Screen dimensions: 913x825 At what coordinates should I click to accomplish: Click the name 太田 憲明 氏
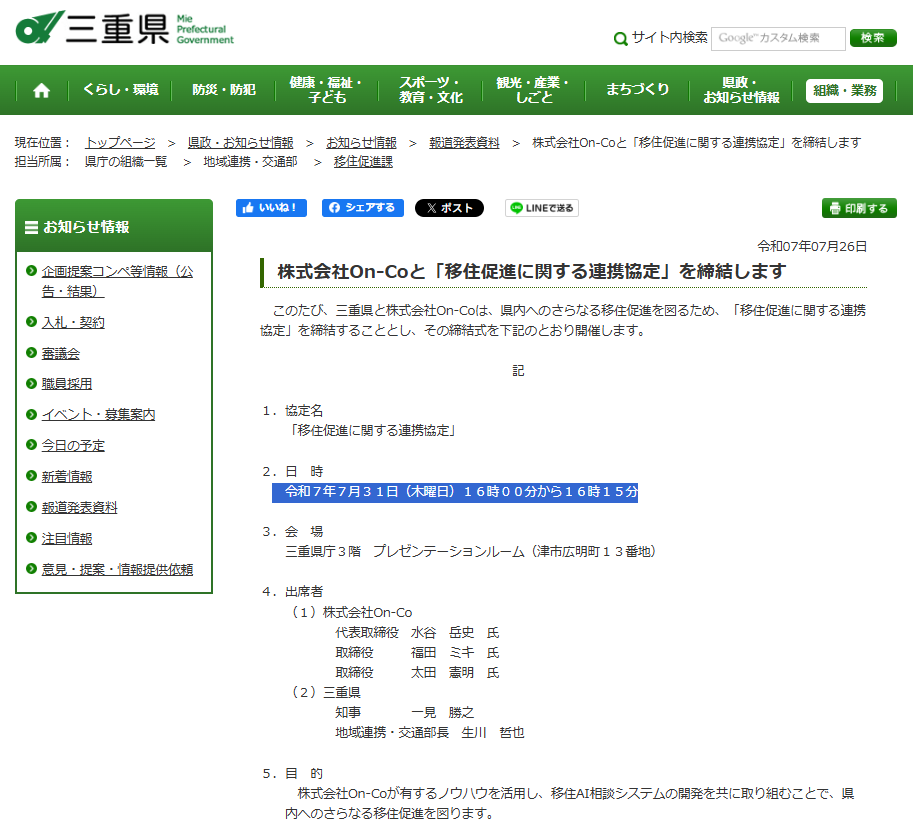(455, 673)
